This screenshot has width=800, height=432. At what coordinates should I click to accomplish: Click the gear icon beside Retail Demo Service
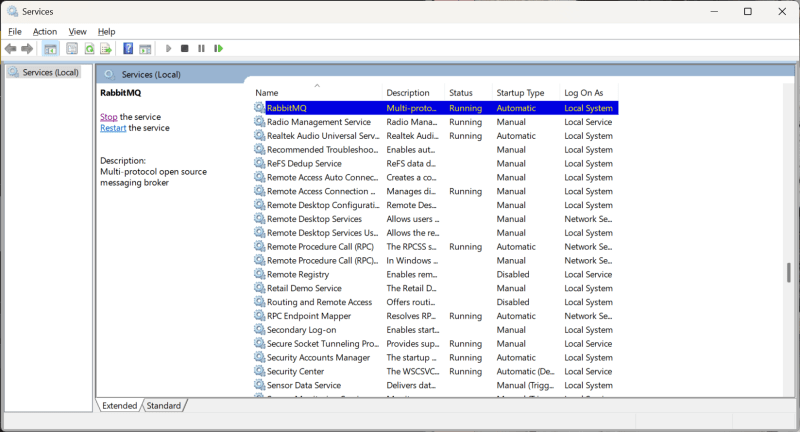[260, 288]
